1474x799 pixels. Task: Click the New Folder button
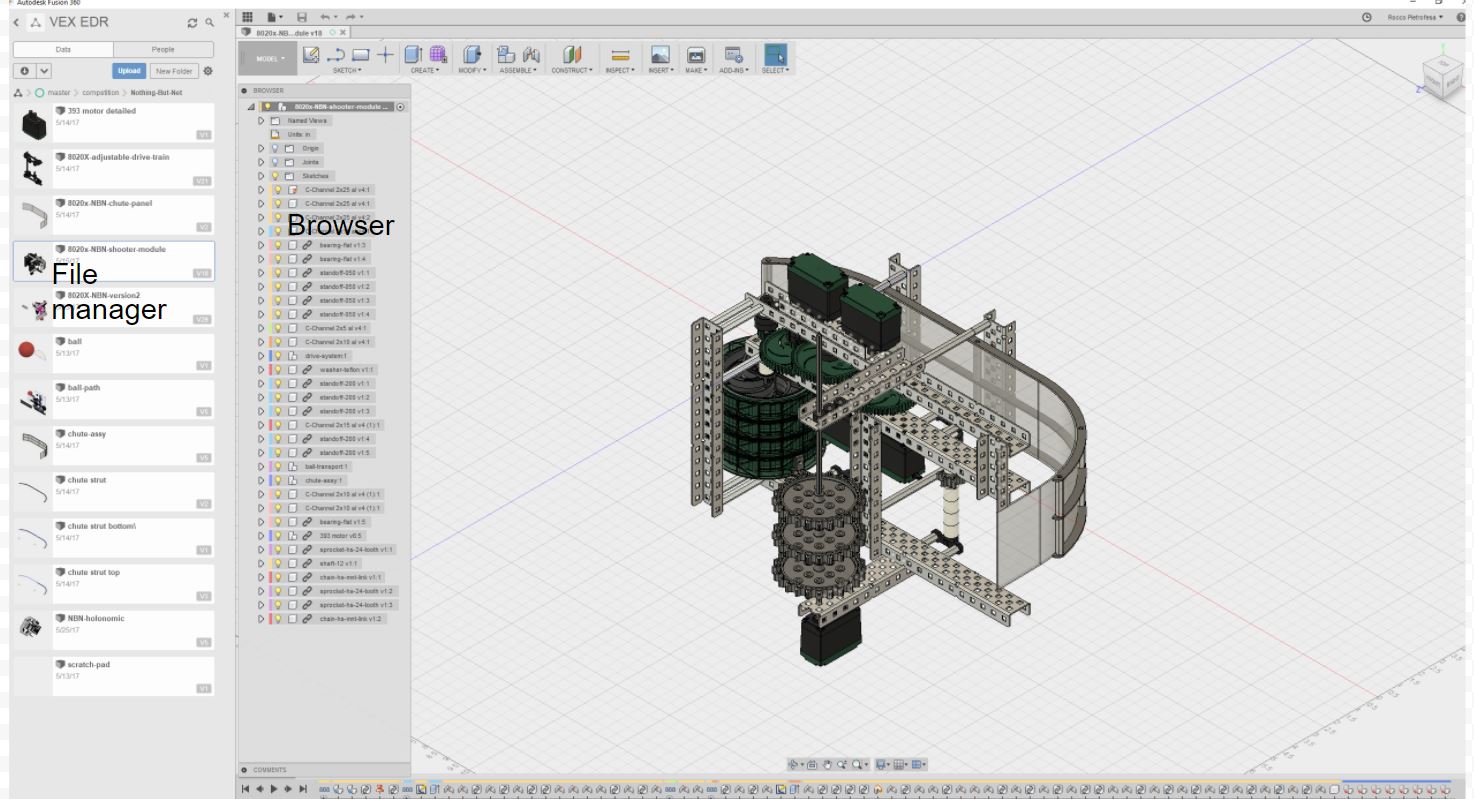click(173, 71)
